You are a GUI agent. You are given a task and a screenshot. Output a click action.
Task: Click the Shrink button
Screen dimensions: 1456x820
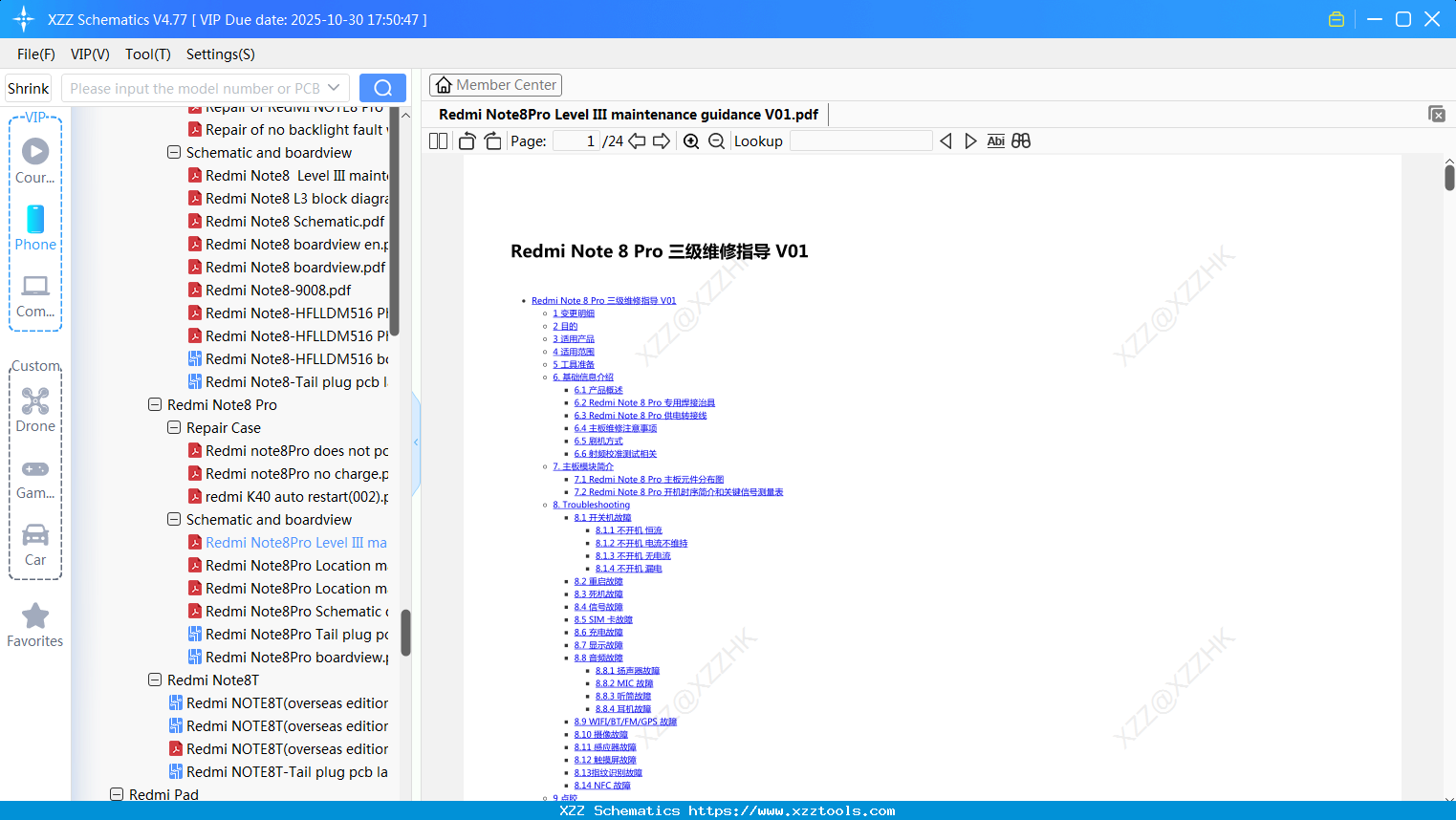point(28,88)
